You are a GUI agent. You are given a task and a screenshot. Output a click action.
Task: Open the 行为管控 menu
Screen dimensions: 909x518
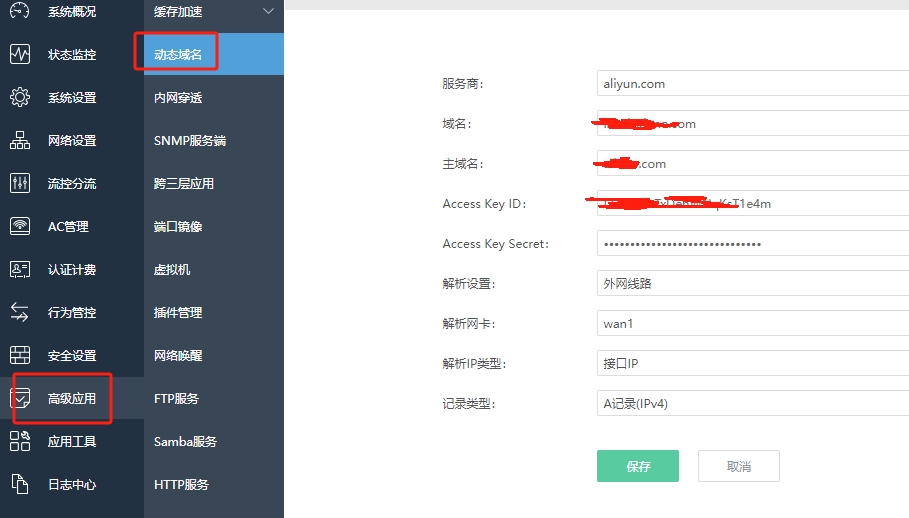click(72, 312)
